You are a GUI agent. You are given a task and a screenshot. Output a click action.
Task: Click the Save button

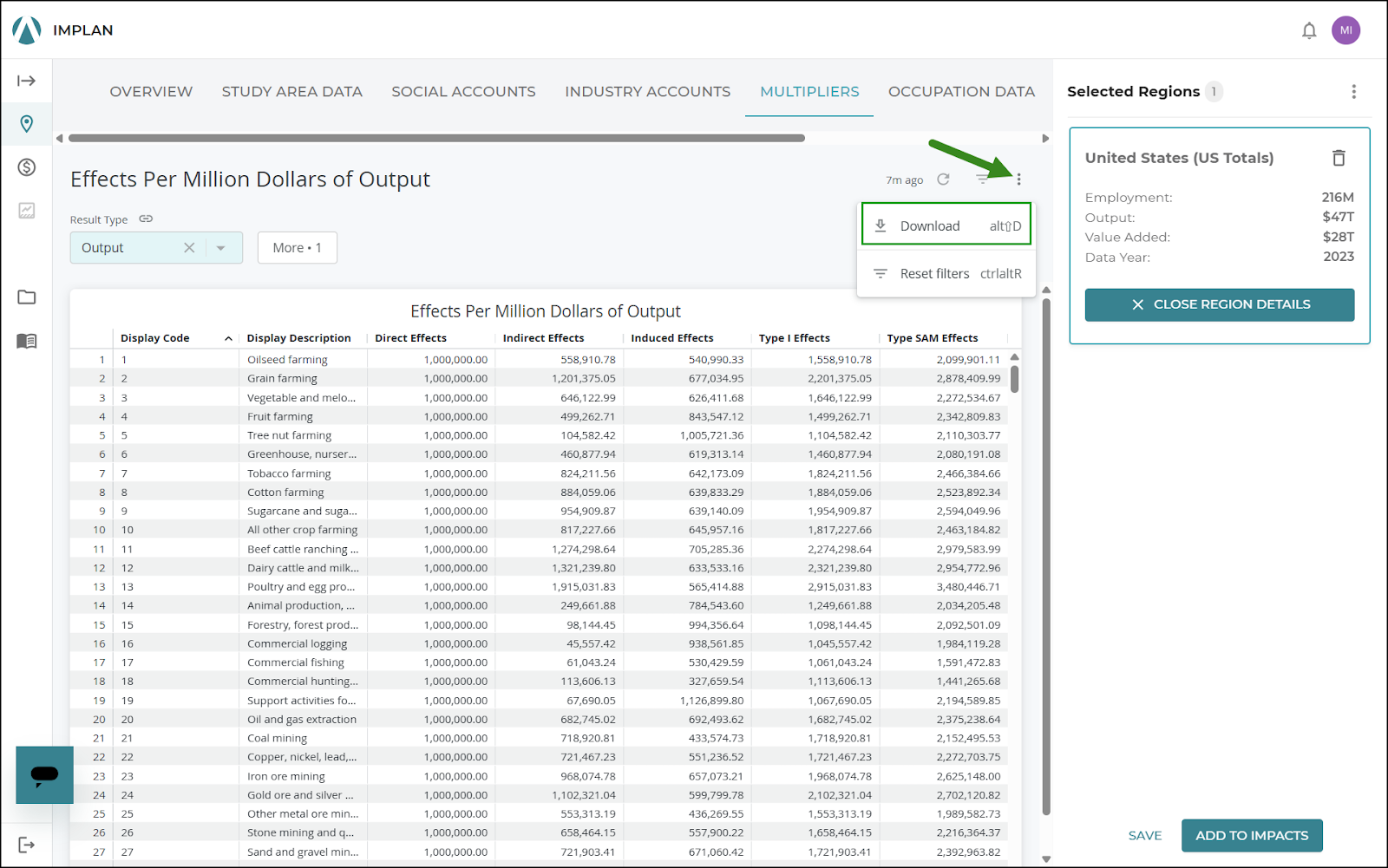click(1144, 836)
